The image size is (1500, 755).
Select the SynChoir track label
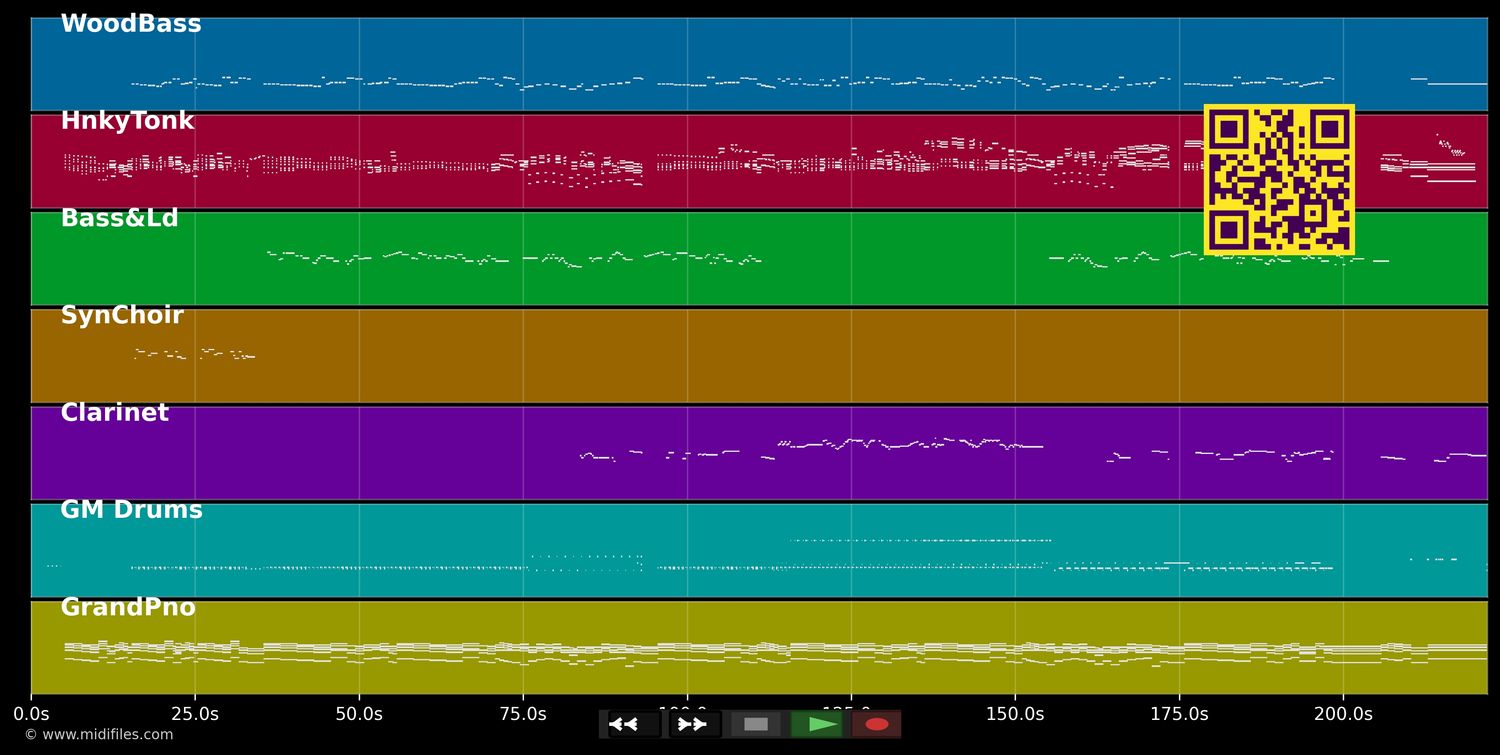pyautogui.click(x=122, y=315)
